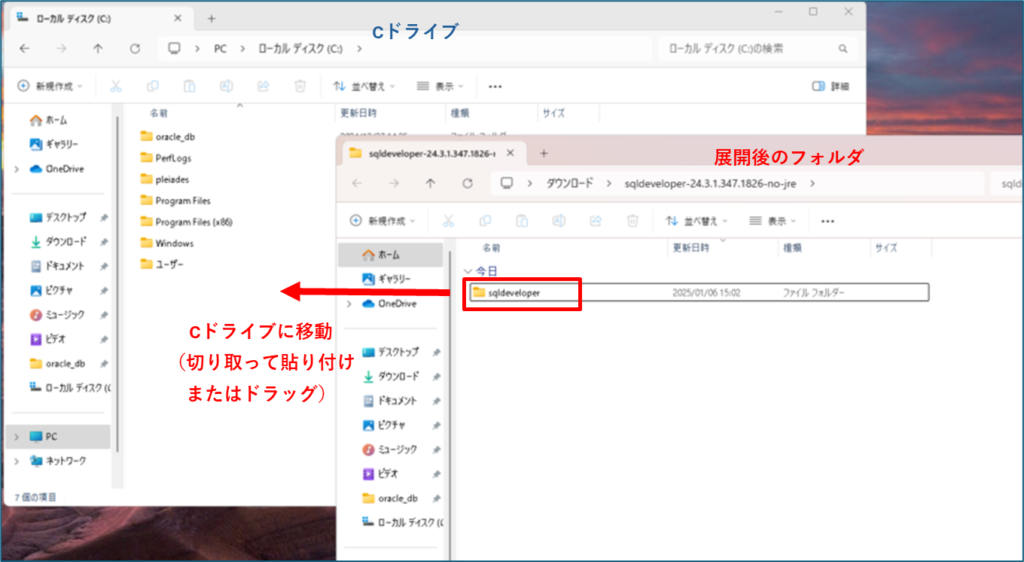Open the 表示 view dropdown in the C drive window

point(441,86)
